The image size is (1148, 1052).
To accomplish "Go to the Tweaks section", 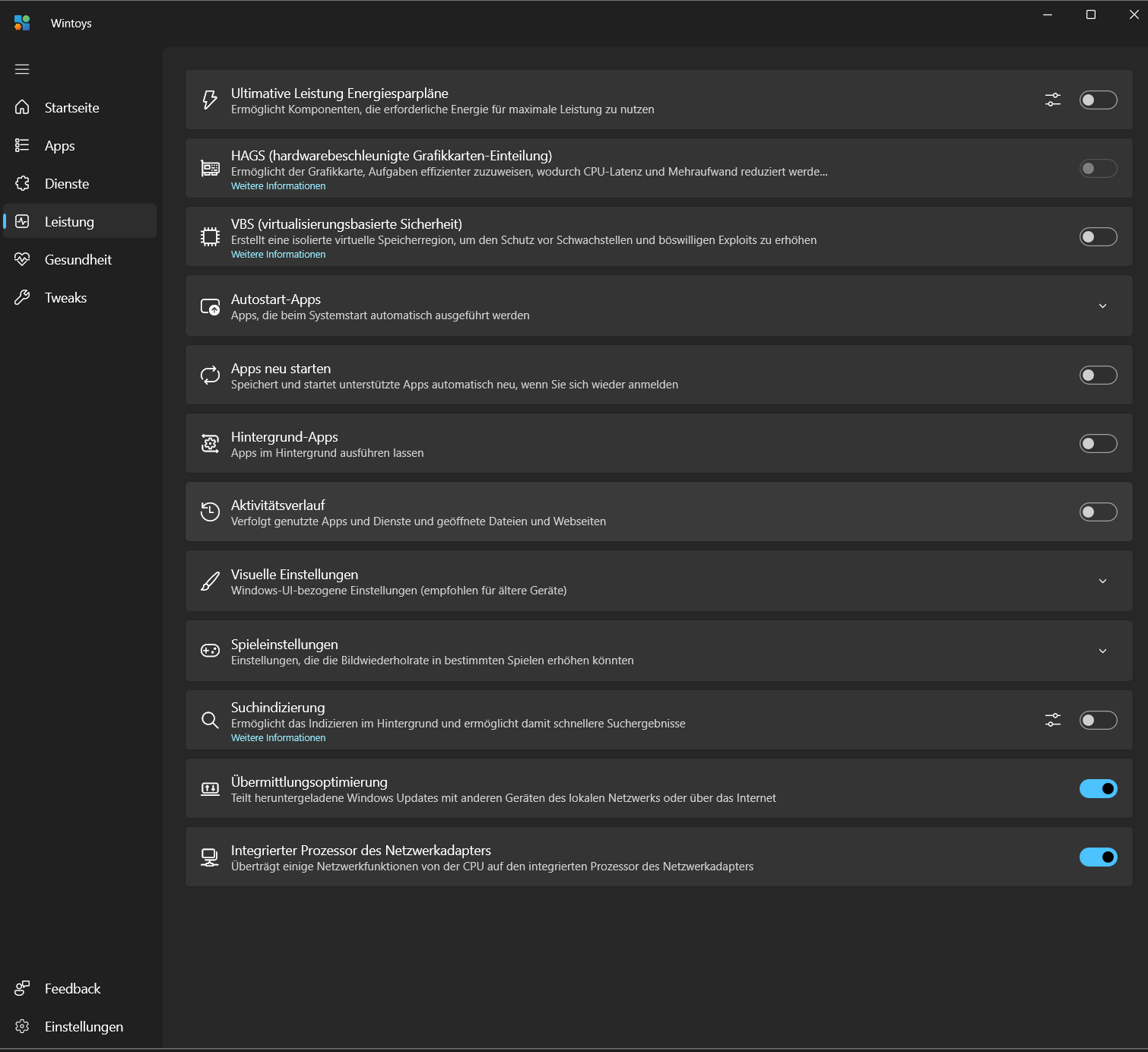I will click(65, 298).
